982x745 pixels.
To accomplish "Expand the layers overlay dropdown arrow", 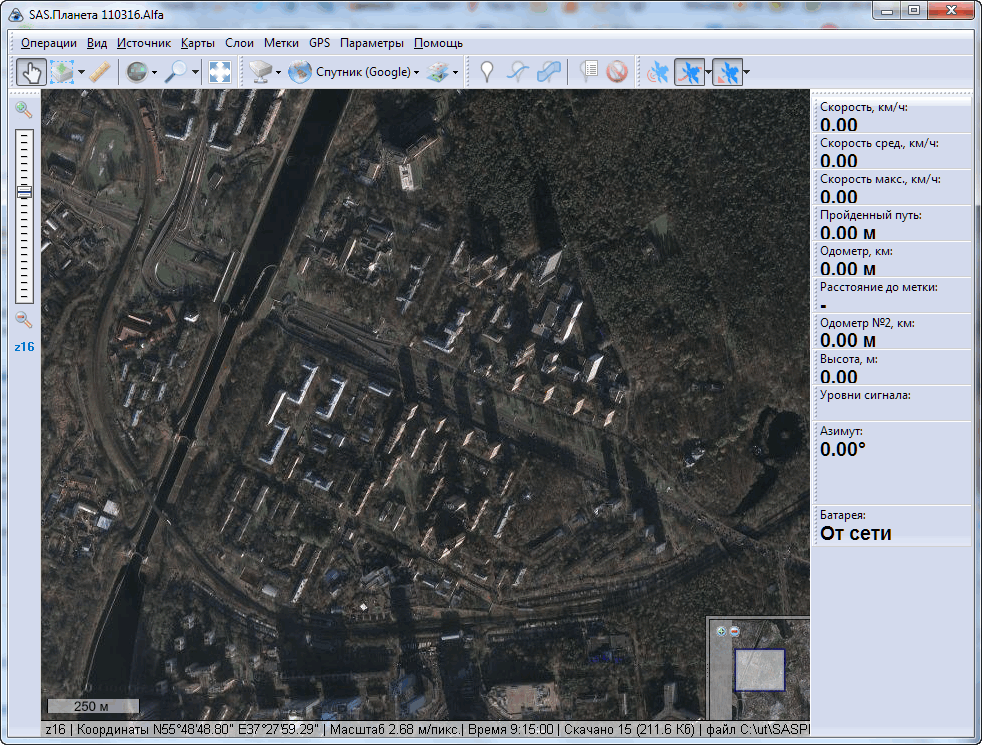I will coord(456,73).
